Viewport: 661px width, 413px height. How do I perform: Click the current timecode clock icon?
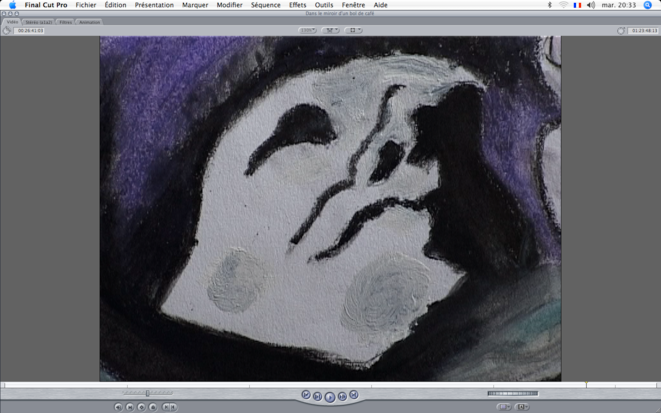click(621, 31)
